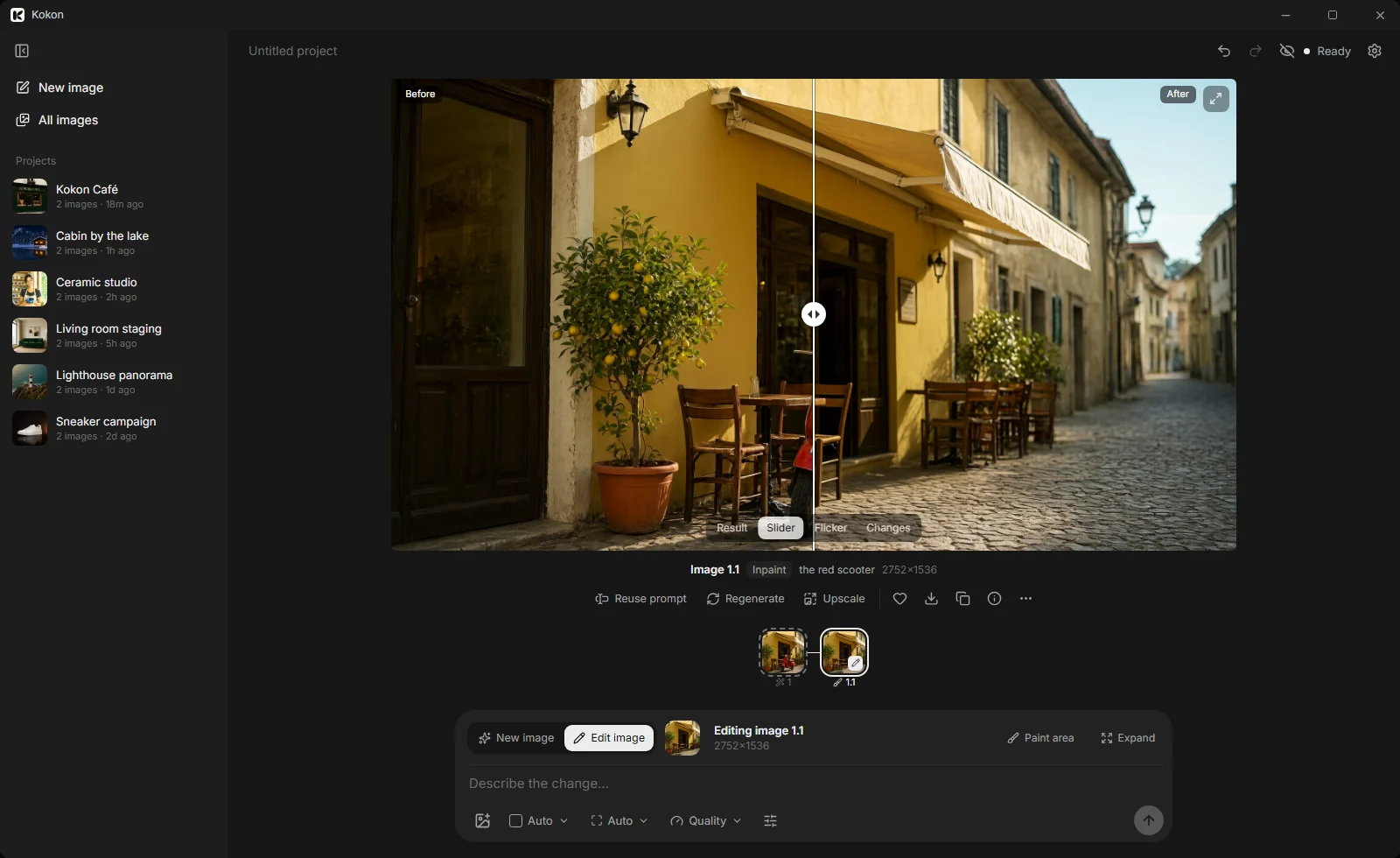
Task: Select the Edit image mode toggle
Action: 609,738
